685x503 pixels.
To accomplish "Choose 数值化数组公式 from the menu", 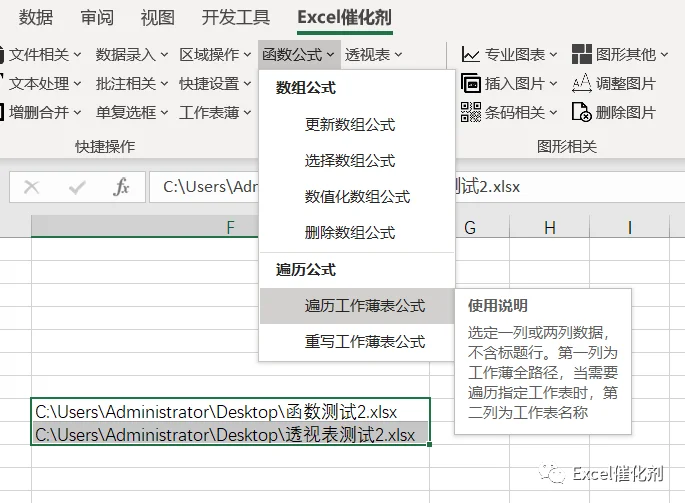I will tap(357, 197).
